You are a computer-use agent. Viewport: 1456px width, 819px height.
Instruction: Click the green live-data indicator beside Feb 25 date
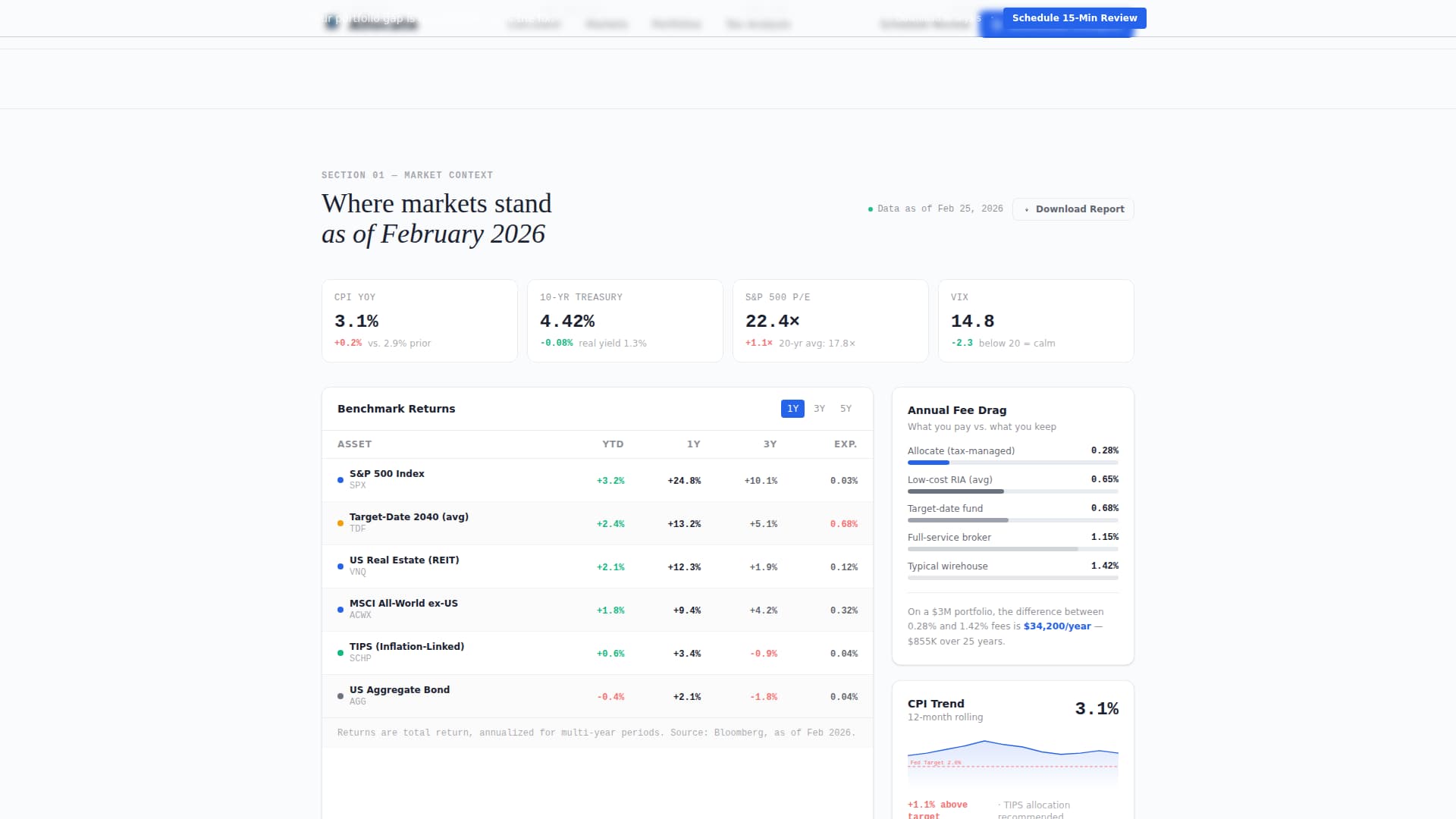coord(869,208)
